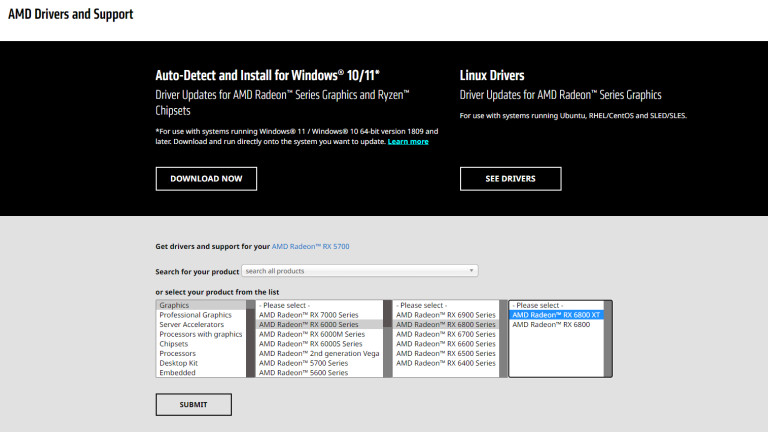Open the Learn more link

pyautogui.click(x=408, y=142)
